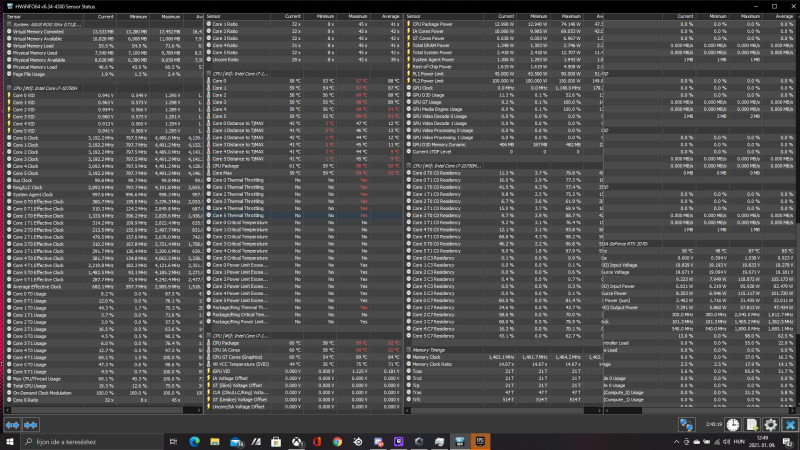Viewport: 800px width, 450px height.
Task: Click the circle icon beside Memory Clock Ratio
Action: click(409, 364)
